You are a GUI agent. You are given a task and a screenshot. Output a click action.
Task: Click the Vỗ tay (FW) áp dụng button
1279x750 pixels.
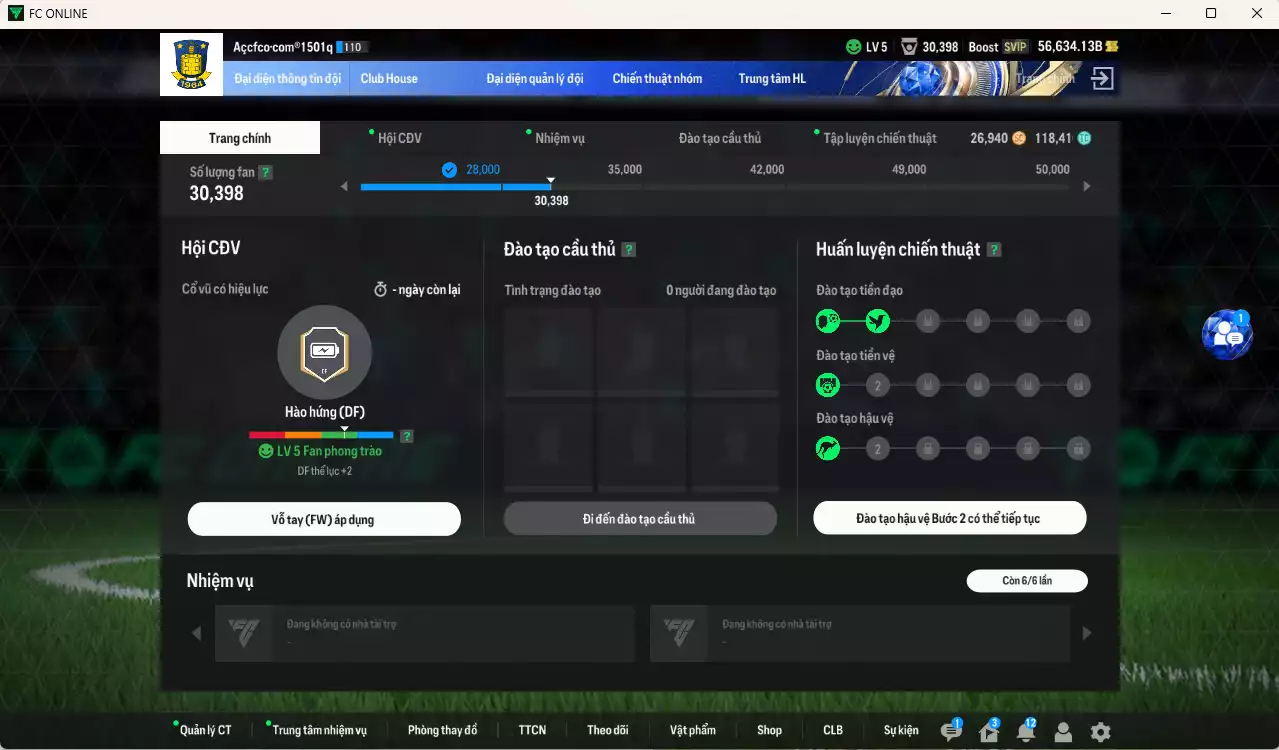(324, 518)
